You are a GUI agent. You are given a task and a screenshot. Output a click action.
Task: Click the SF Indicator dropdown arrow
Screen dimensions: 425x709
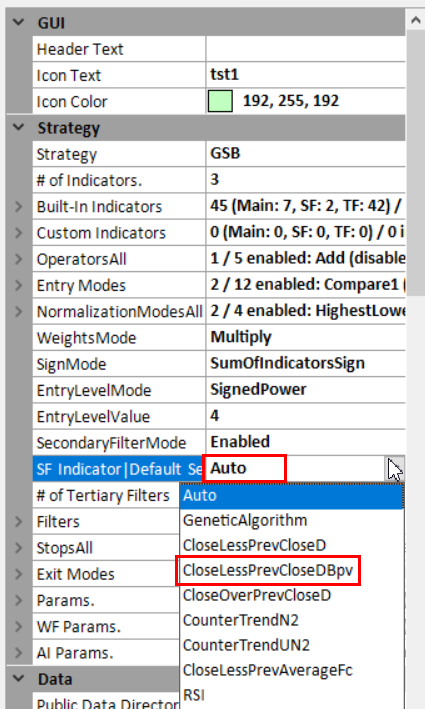(x=395, y=469)
